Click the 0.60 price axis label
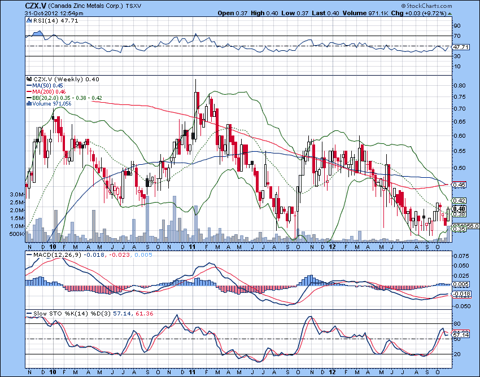 coord(460,136)
